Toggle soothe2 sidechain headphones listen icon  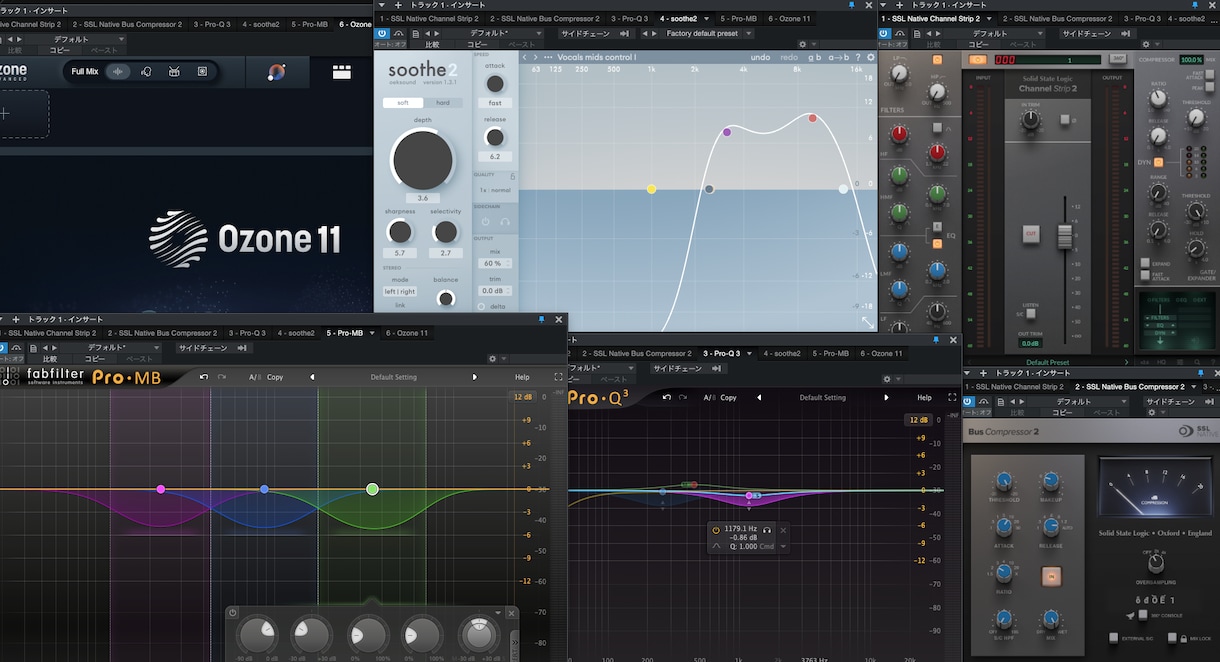[x=504, y=222]
